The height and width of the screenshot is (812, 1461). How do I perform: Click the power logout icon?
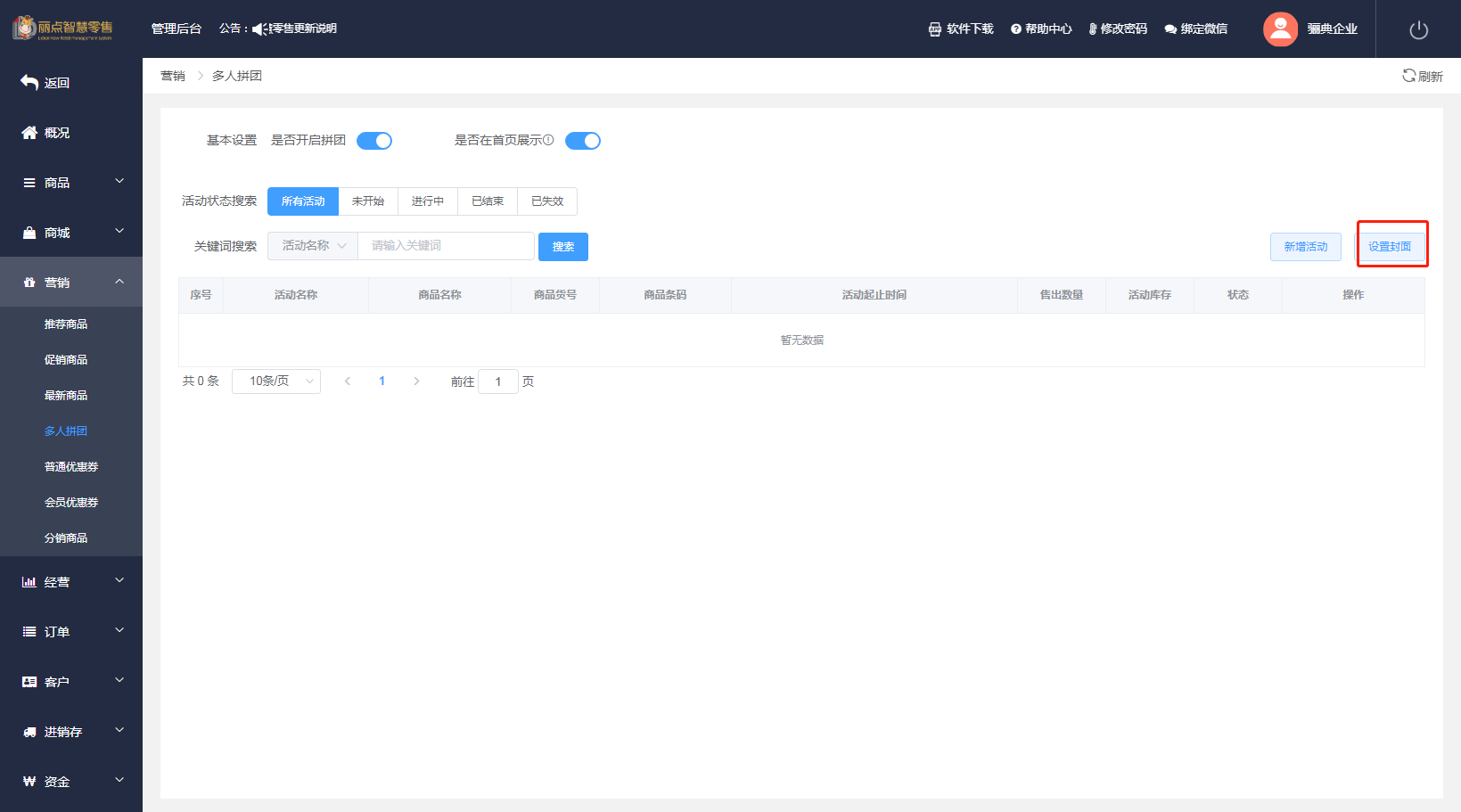pyautogui.click(x=1419, y=29)
